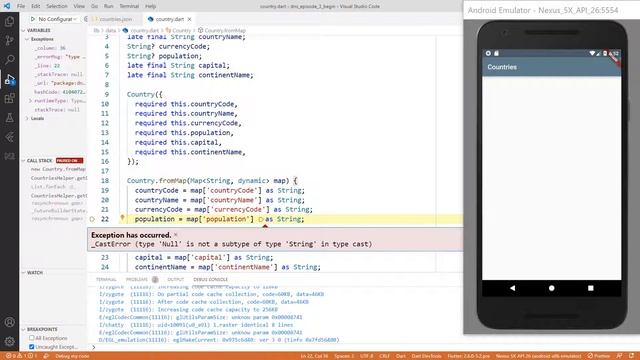Click Ln 22, Col 36 cursor position status

click(x=314, y=356)
